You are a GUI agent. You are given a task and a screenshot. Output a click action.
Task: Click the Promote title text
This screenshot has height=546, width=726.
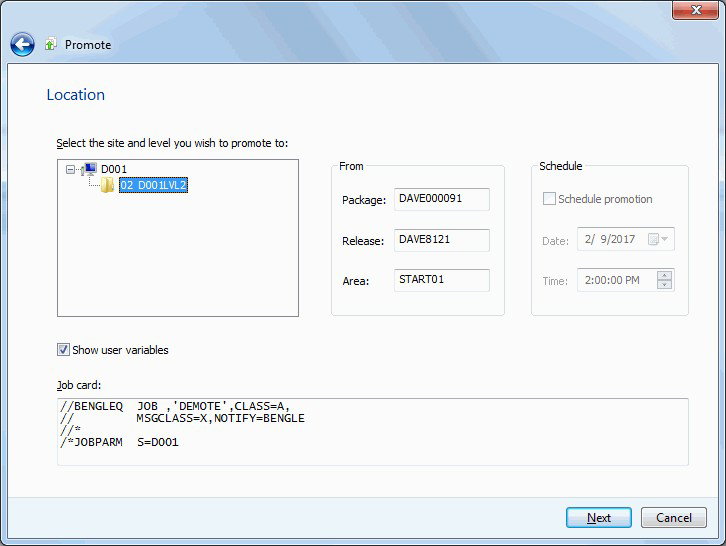click(88, 45)
